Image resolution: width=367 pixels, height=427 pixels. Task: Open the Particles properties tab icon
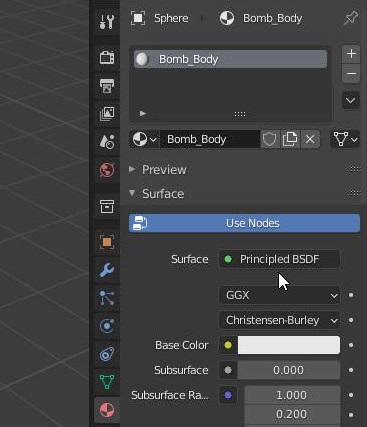(x=107, y=298)
